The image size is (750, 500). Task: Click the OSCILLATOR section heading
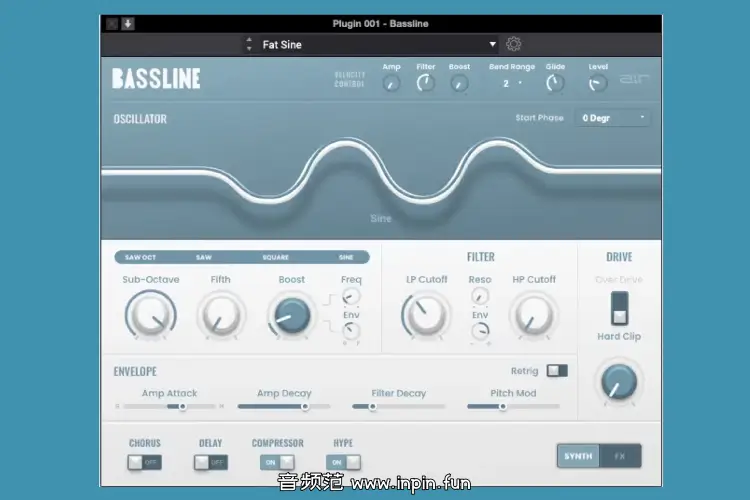coord(140,119)
